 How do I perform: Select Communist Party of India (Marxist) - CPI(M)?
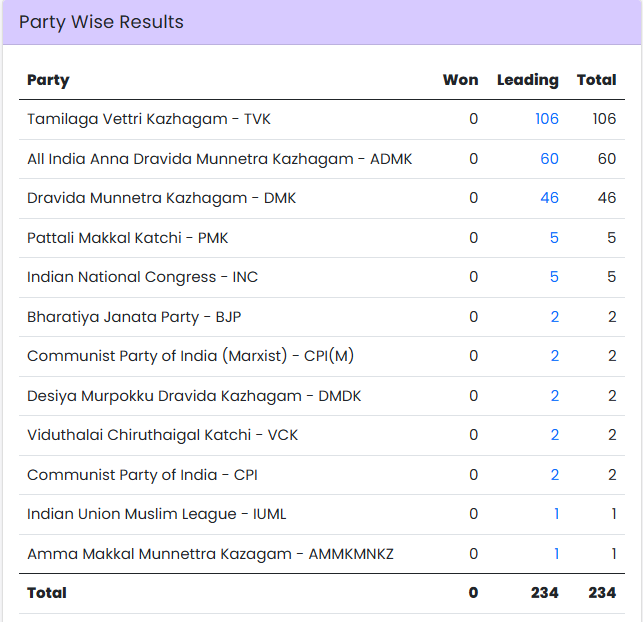(191, 356)
